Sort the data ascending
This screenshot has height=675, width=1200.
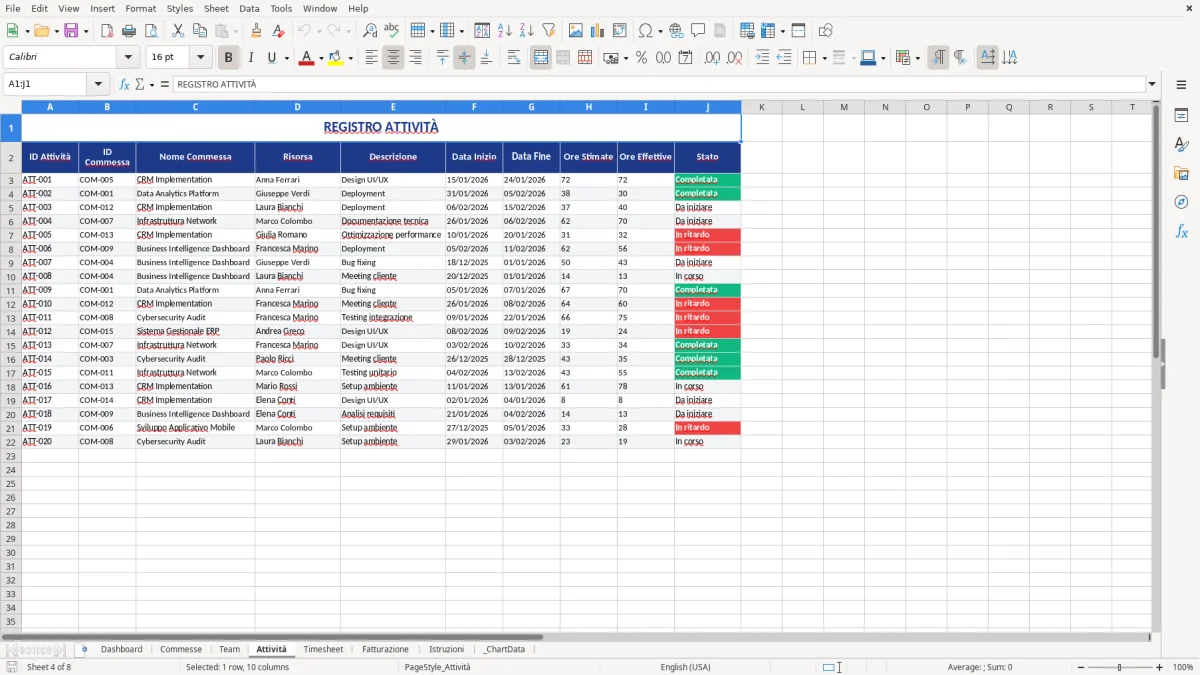[x=503, y=30]
